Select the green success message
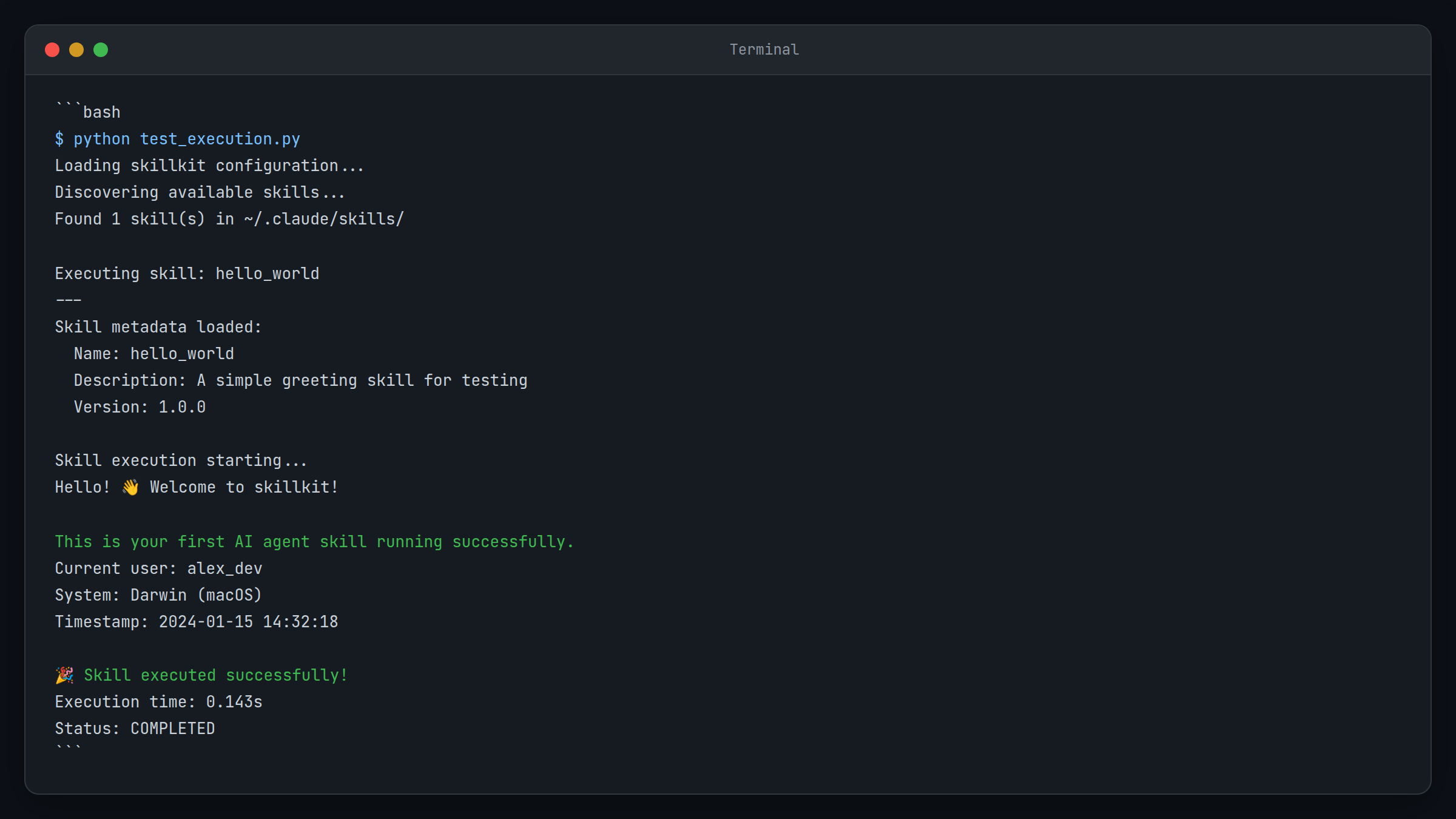This screenshot has height=819, width=1456. 314,541
